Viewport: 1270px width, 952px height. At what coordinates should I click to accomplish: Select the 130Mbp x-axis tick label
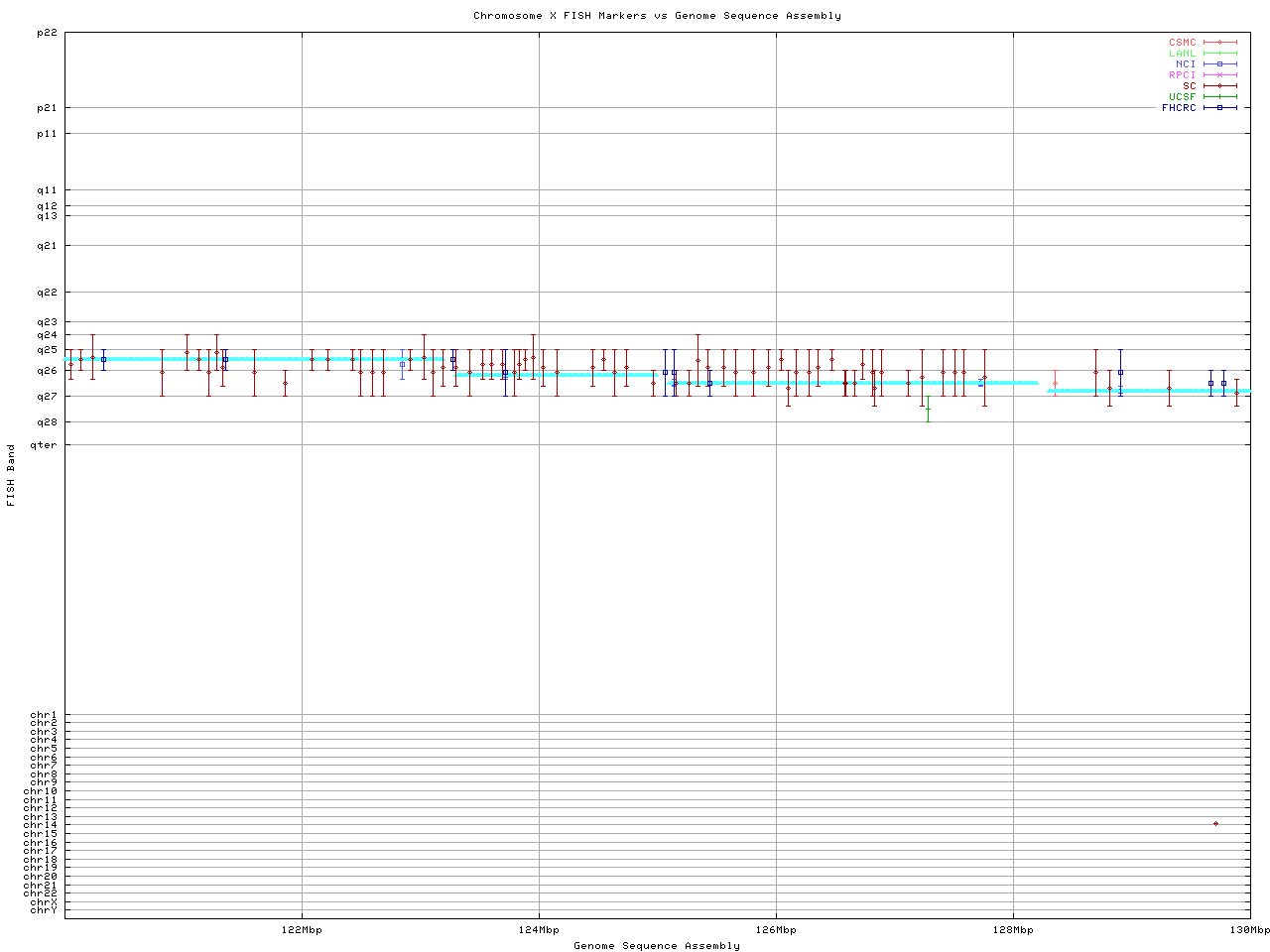tap(1250, 930)
